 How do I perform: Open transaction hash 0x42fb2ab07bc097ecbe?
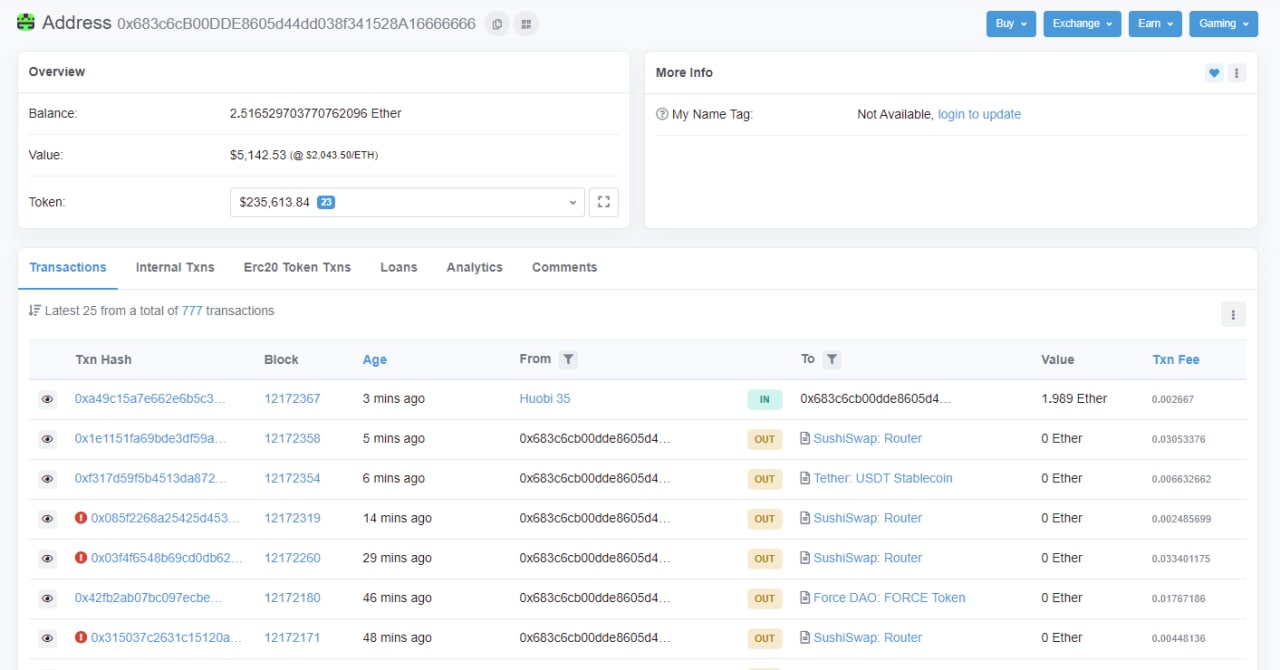[x=148, y=598]
